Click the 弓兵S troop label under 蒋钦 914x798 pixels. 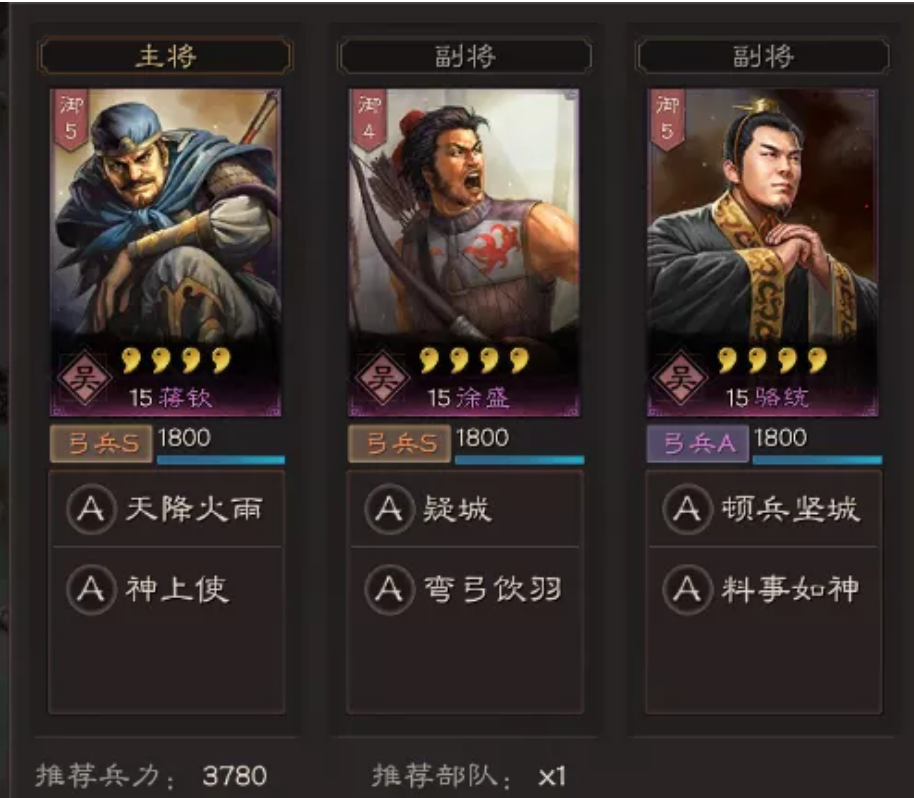click(x=101, y=444)
